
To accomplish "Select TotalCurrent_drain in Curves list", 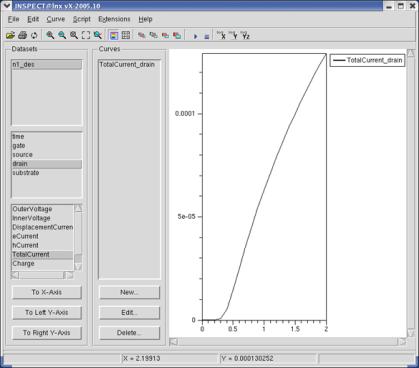I will point(129,64).
